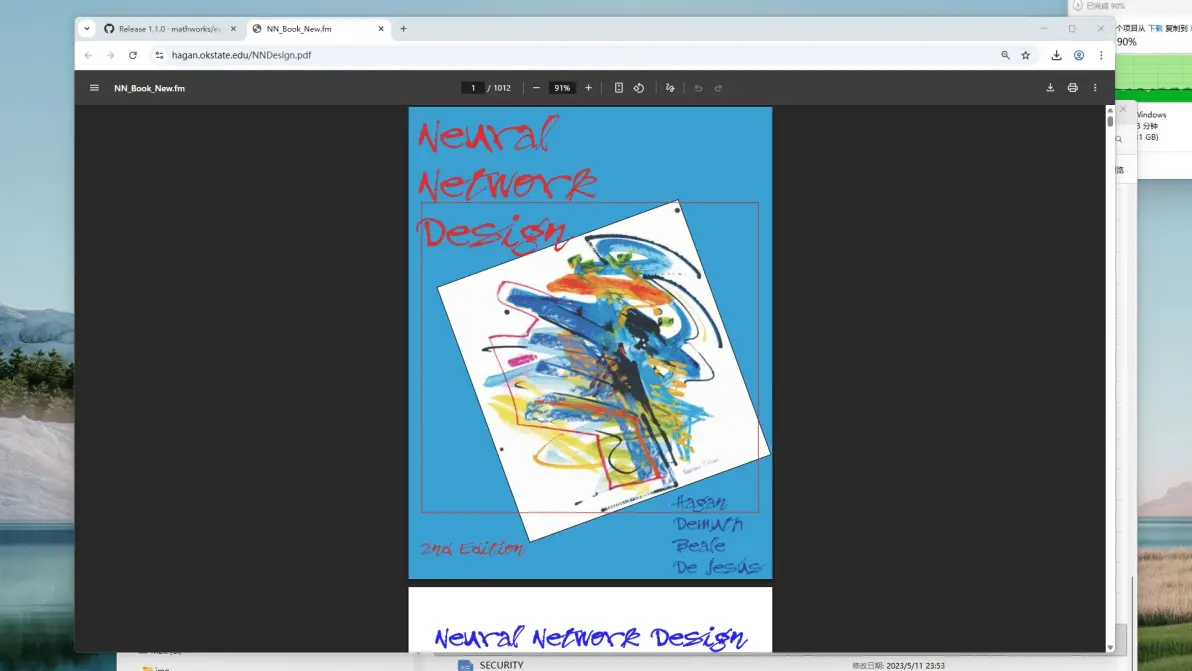Image resolution: width=1192 pixels, height=671 pixels.
Task: Download the PDF from viewer toolbar
Action: pos(1050,88)
